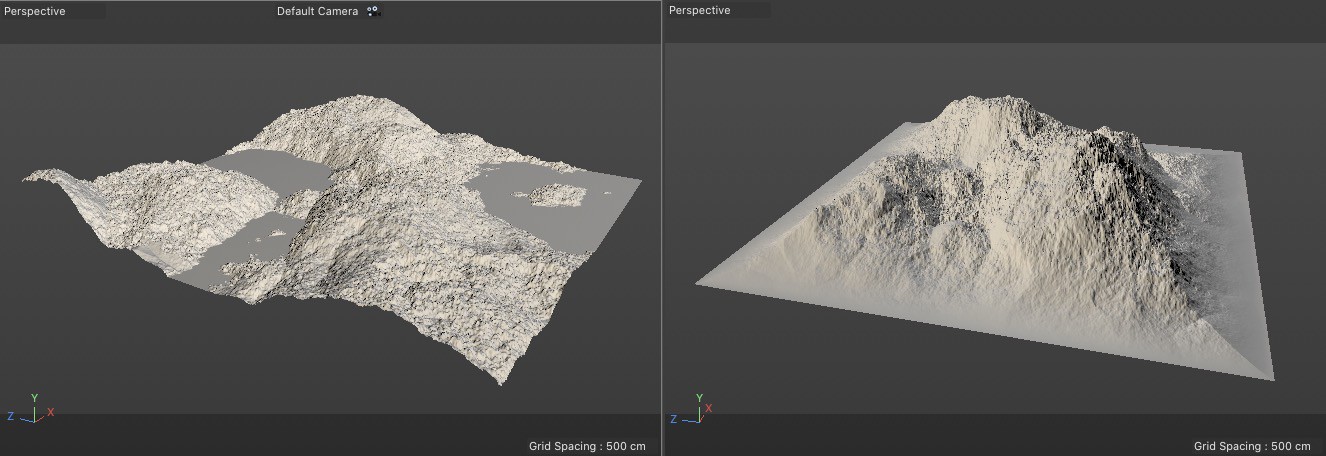Click the blue Z axis letter, right viewport

tap(675, 415)
